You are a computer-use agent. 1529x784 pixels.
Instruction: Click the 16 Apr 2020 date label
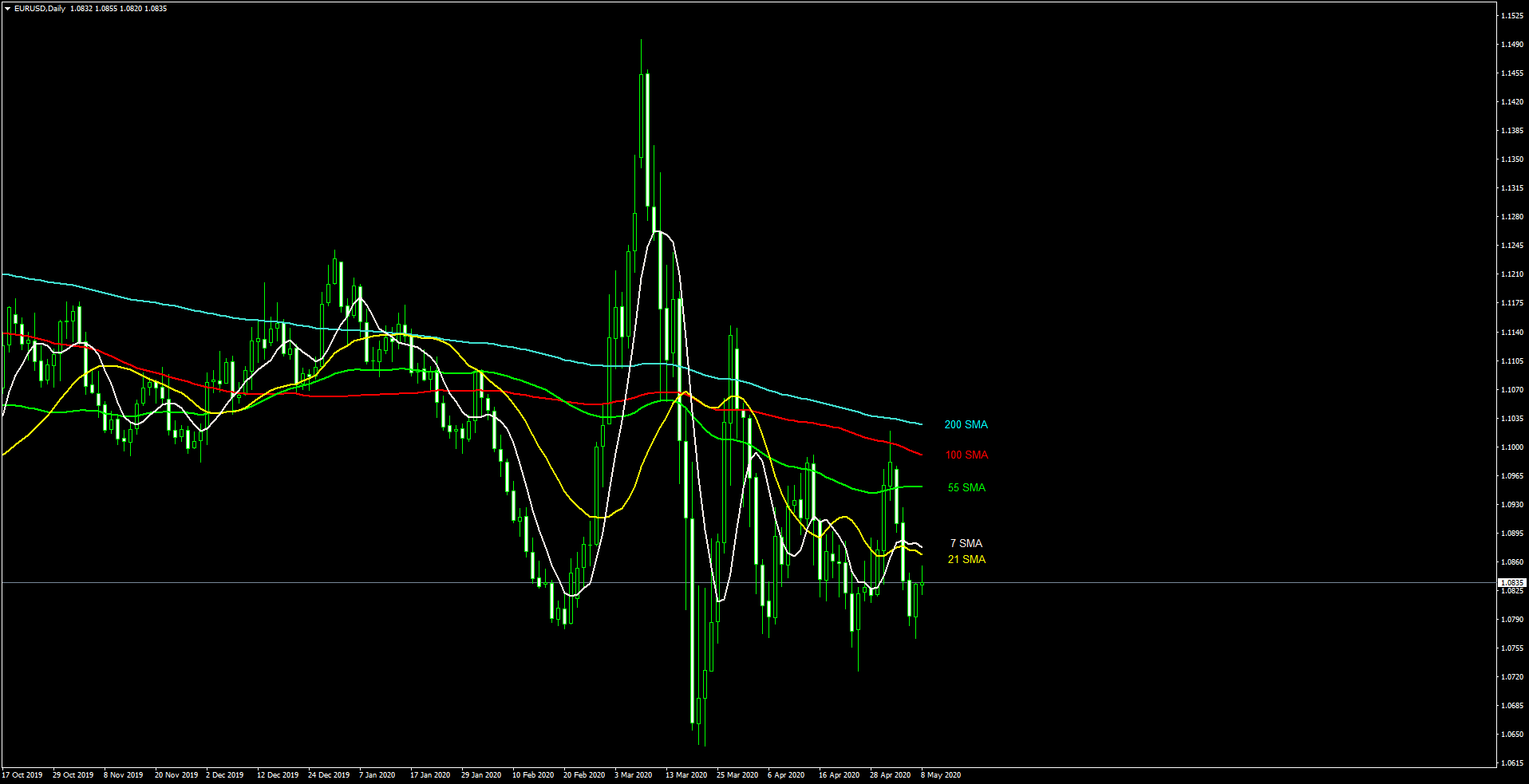[x=839, y=775]
